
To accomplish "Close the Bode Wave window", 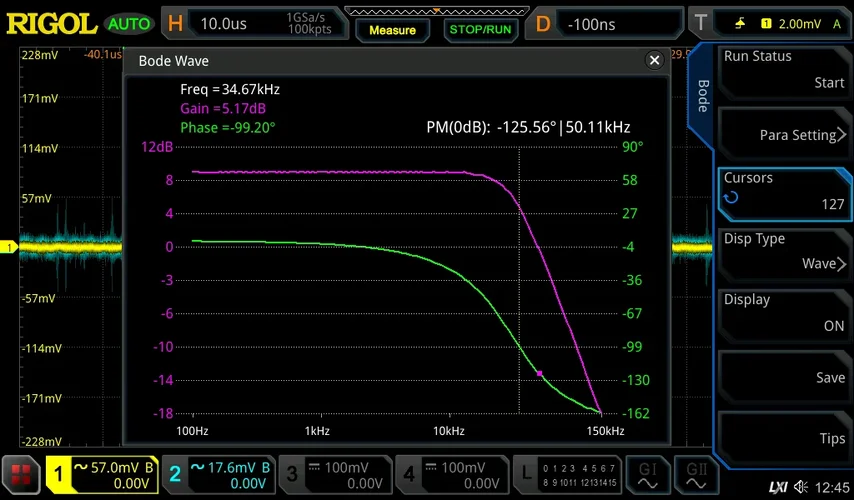I will [655, 61].
